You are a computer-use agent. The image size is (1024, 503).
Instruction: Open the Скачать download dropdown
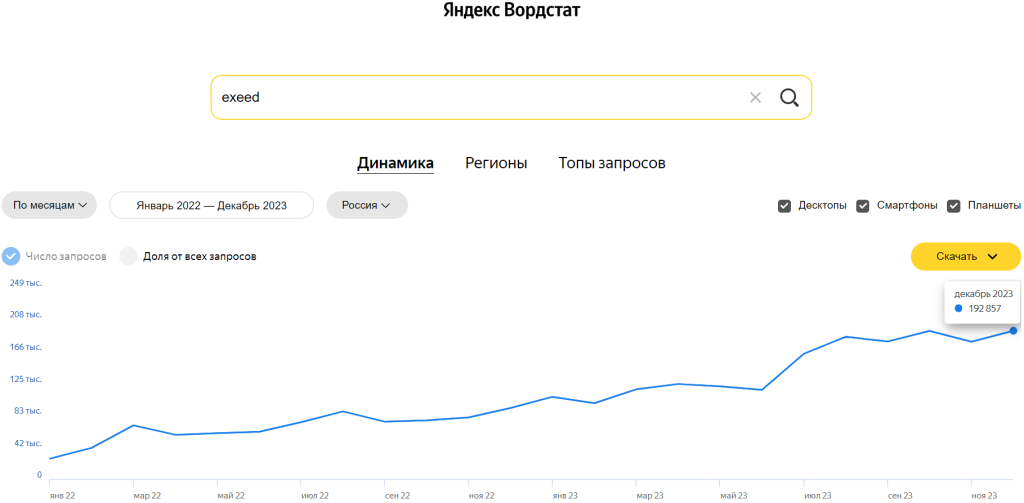pyautogui.click(x=965, y=256)
